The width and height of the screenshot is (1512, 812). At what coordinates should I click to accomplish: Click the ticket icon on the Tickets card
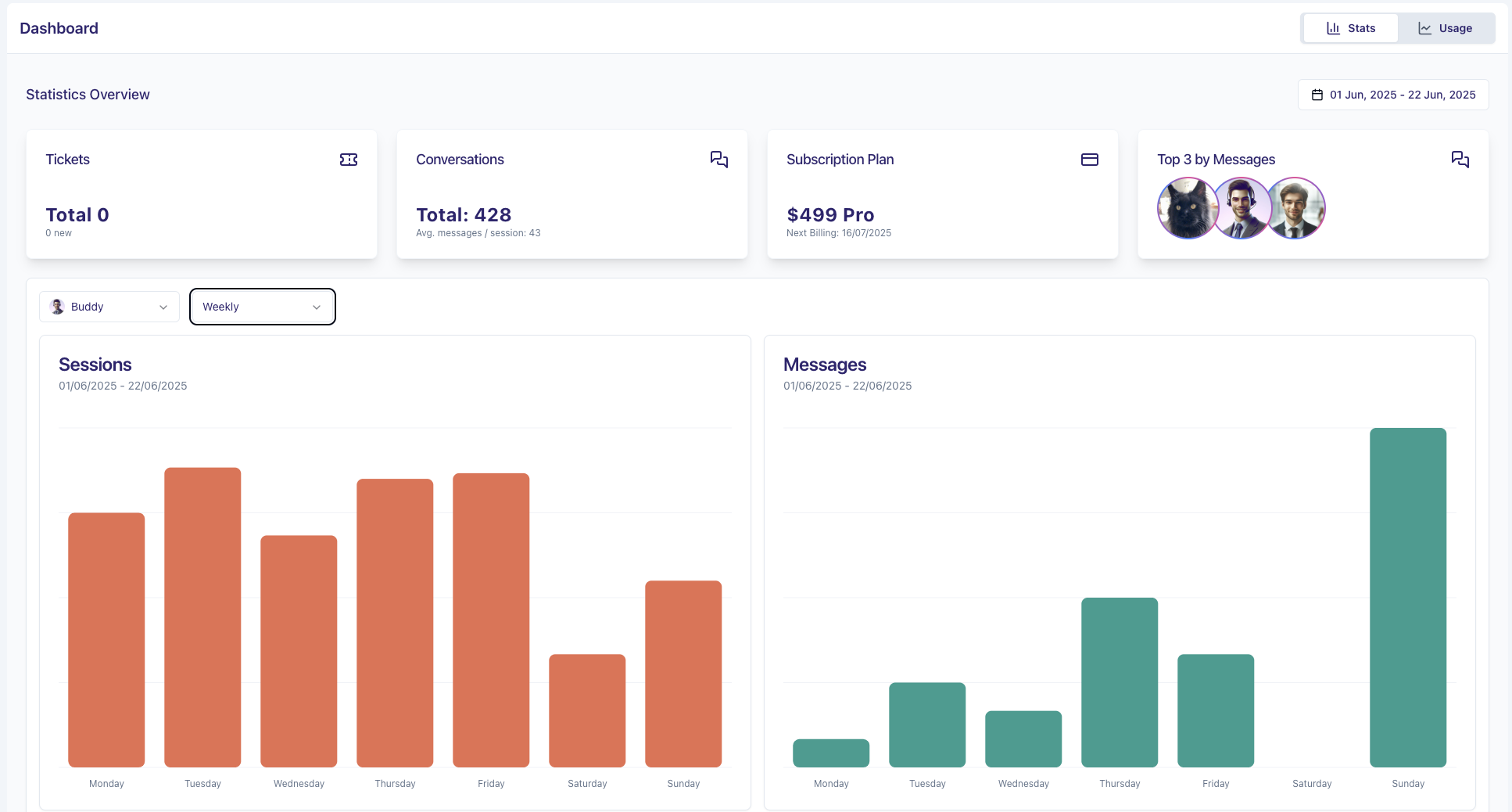point(349,160)
